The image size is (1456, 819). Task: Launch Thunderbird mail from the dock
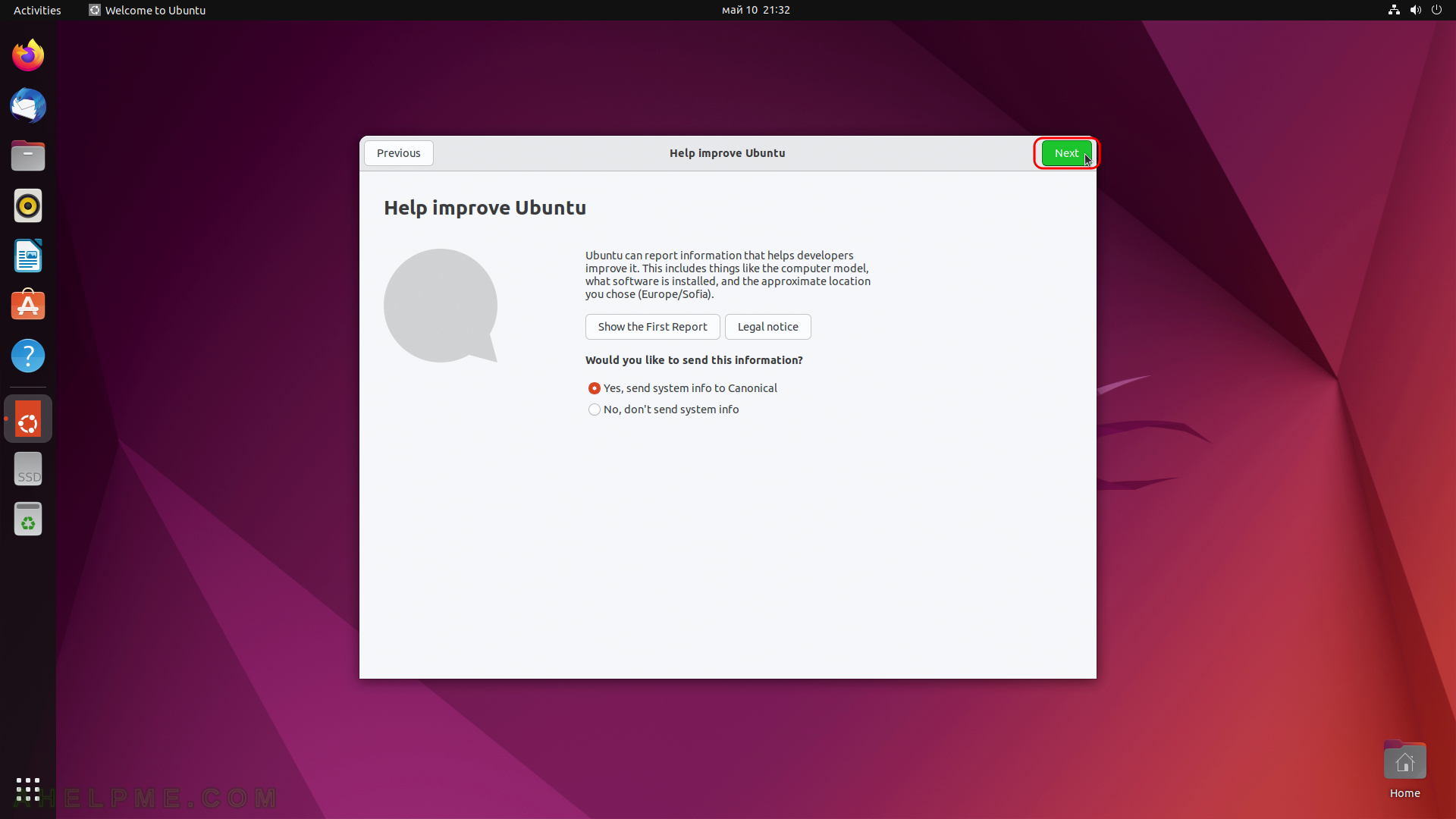tap(28, 105)
